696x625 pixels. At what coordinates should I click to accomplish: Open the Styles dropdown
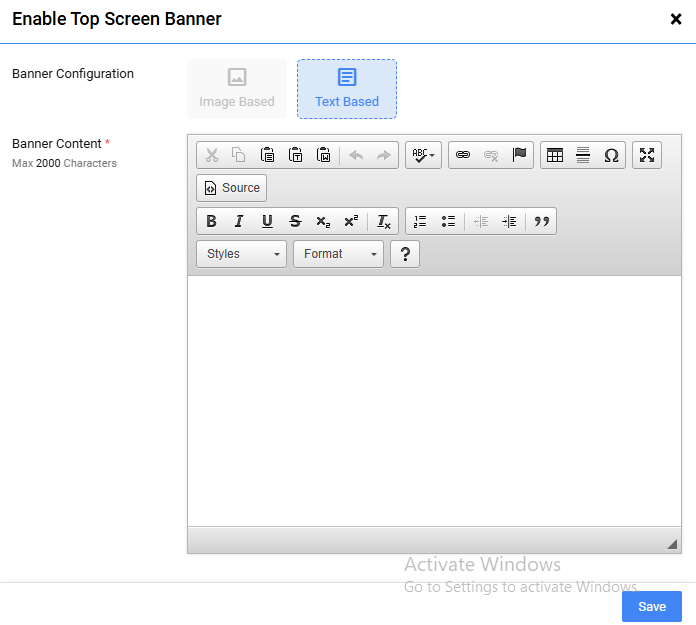point(241,254)
